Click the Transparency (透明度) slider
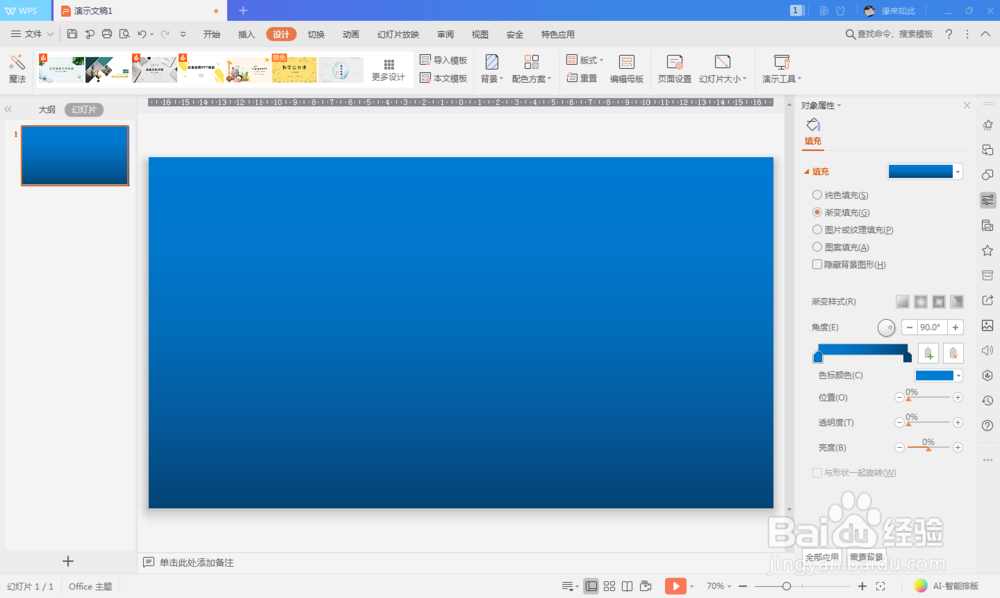Viewport: 1000px width, 598px height. pos(928,422)
